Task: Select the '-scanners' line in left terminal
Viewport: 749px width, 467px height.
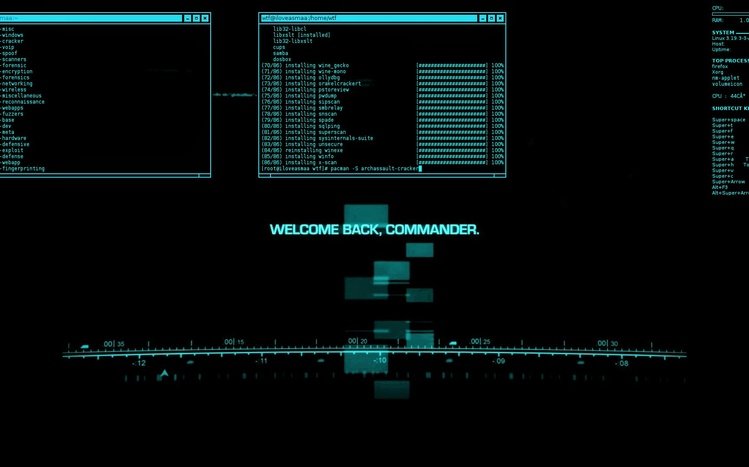Action: 13,59
